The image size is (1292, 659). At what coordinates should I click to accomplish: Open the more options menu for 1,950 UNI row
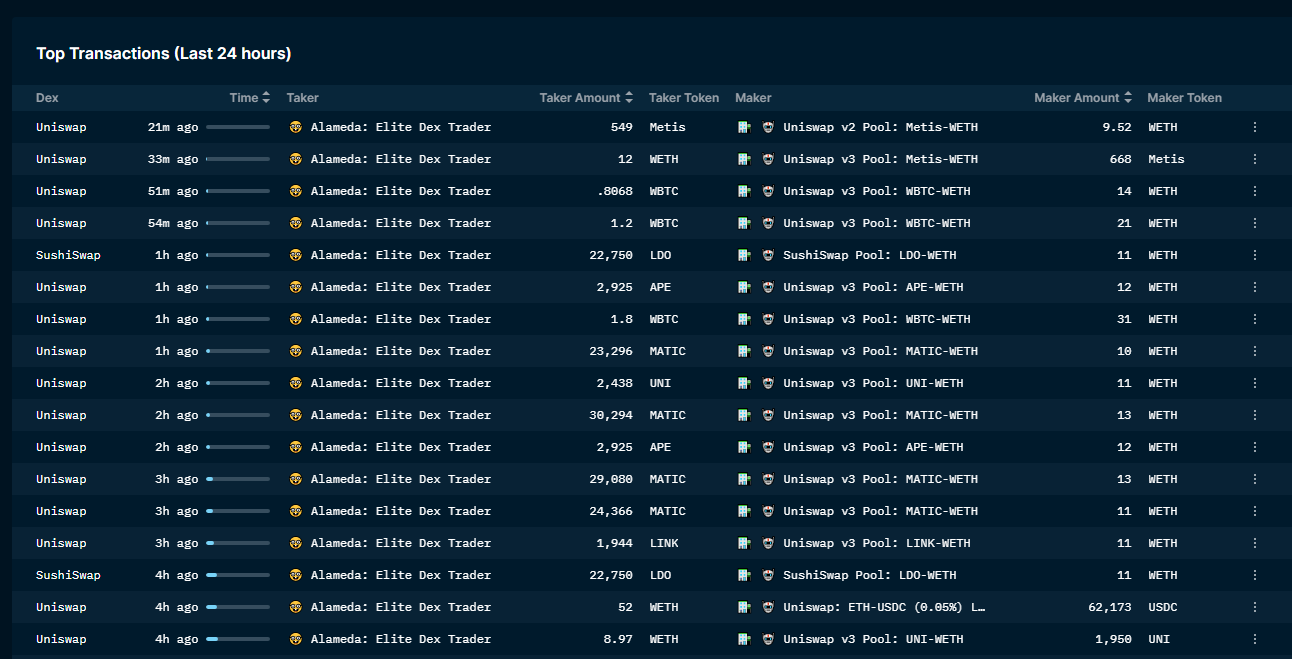(x=1254, y=639)
